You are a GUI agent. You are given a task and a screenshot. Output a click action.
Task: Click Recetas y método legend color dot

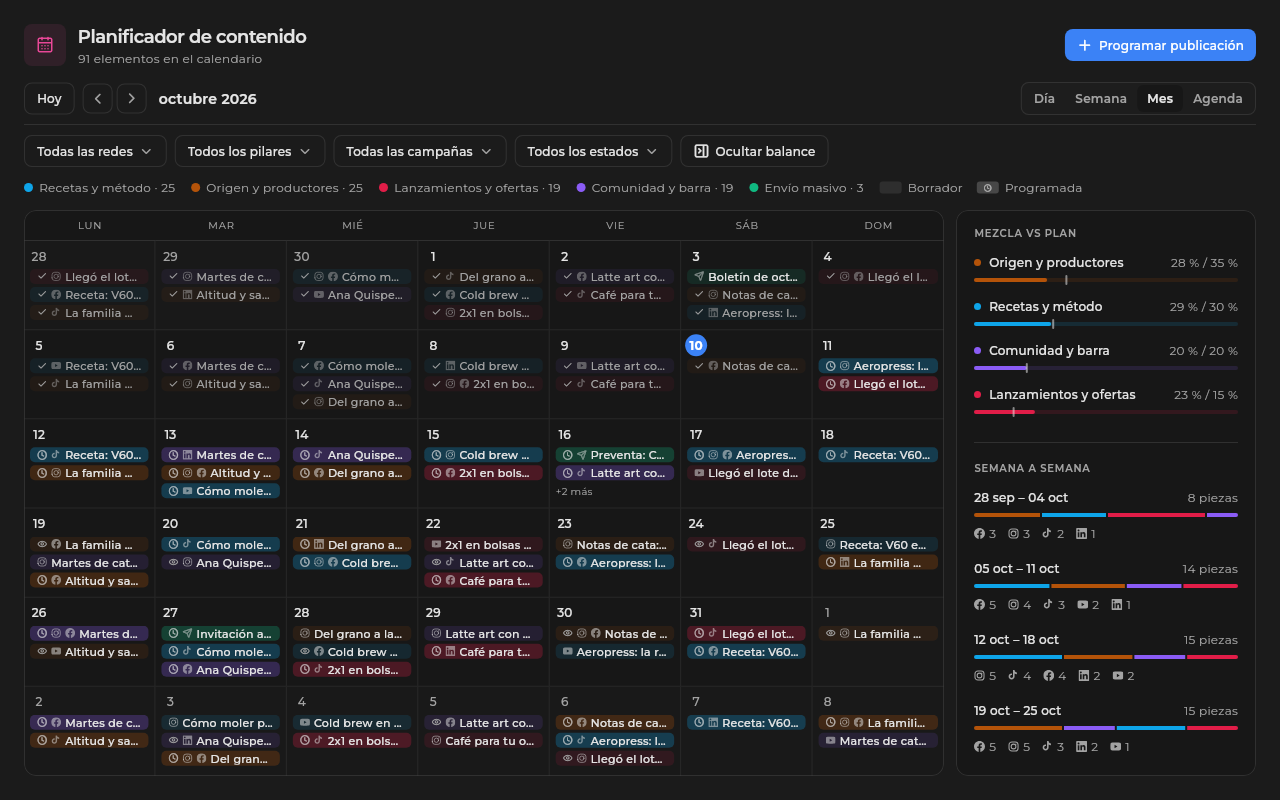29,188
